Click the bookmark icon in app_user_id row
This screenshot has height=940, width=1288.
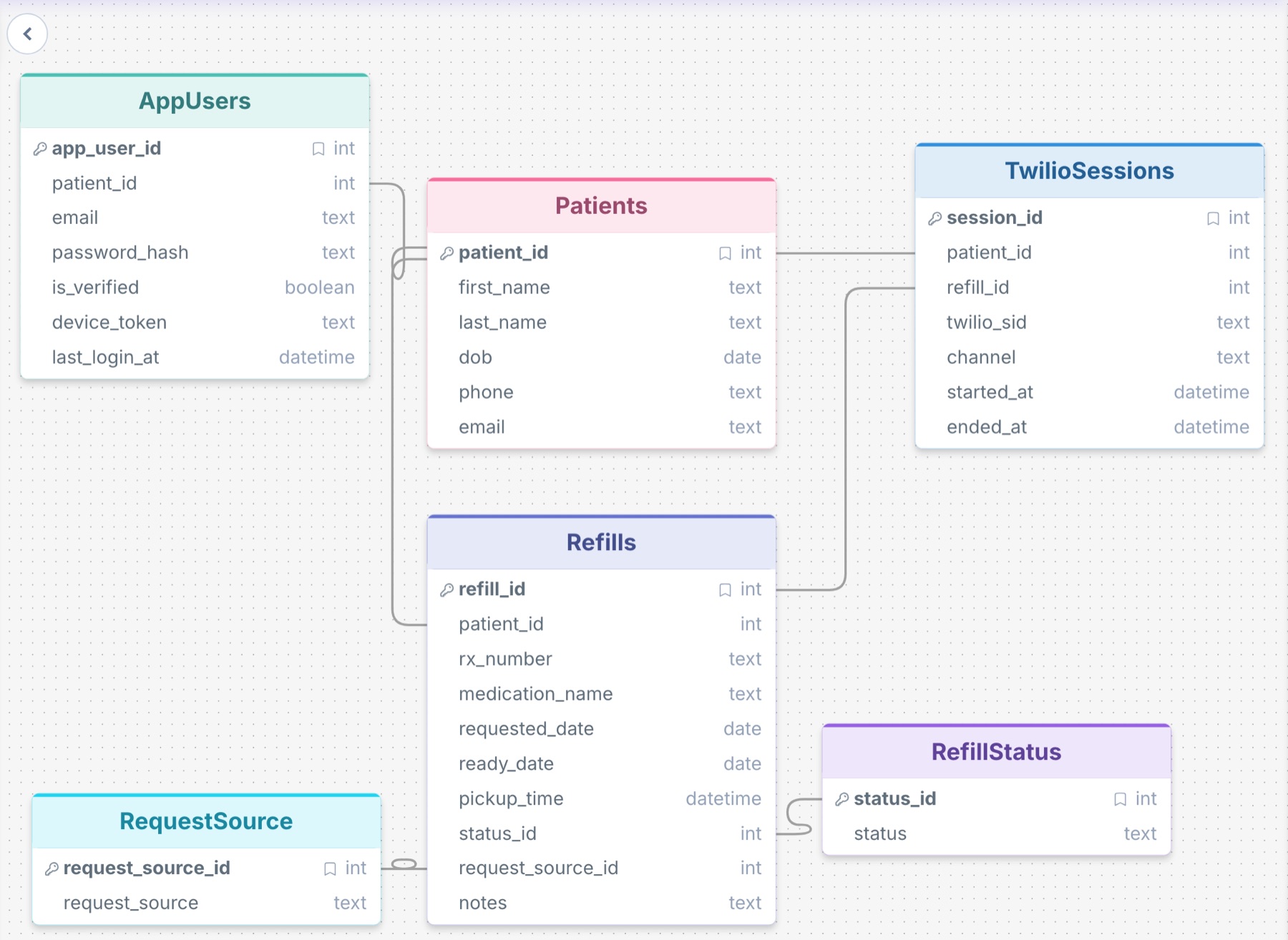[318, 149]
